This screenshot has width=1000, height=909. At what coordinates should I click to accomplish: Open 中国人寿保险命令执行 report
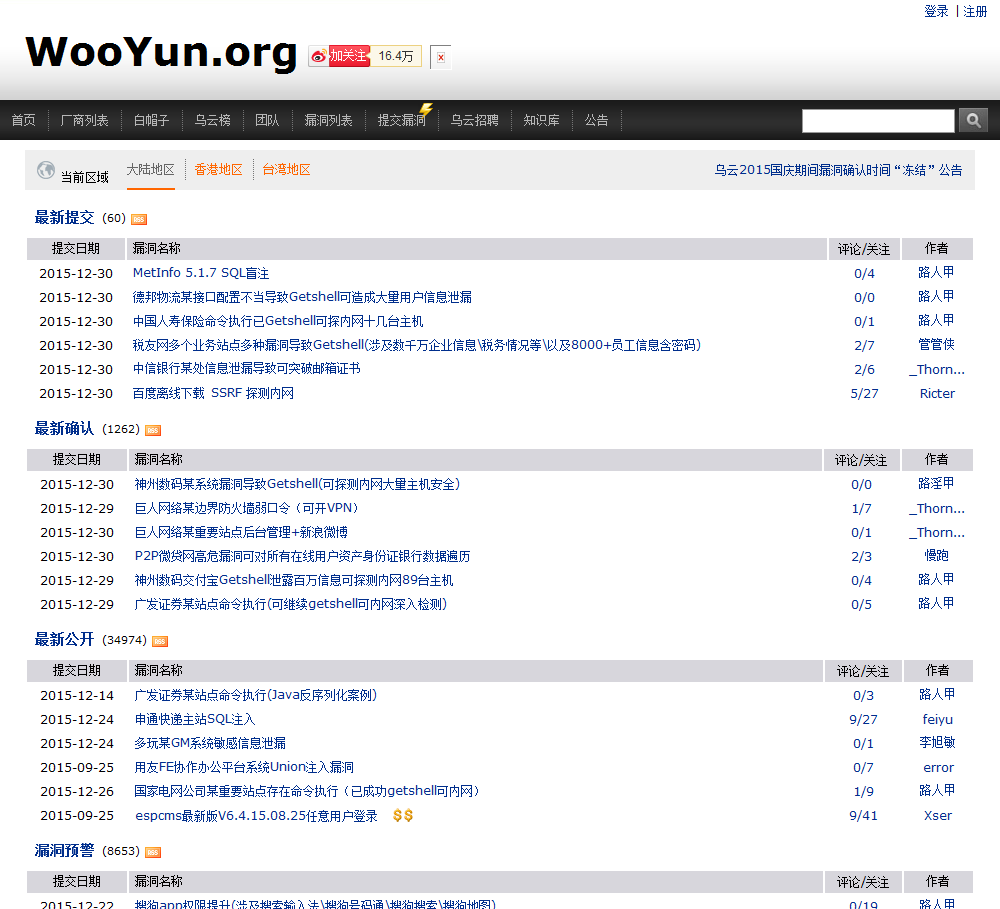point(278,321)
